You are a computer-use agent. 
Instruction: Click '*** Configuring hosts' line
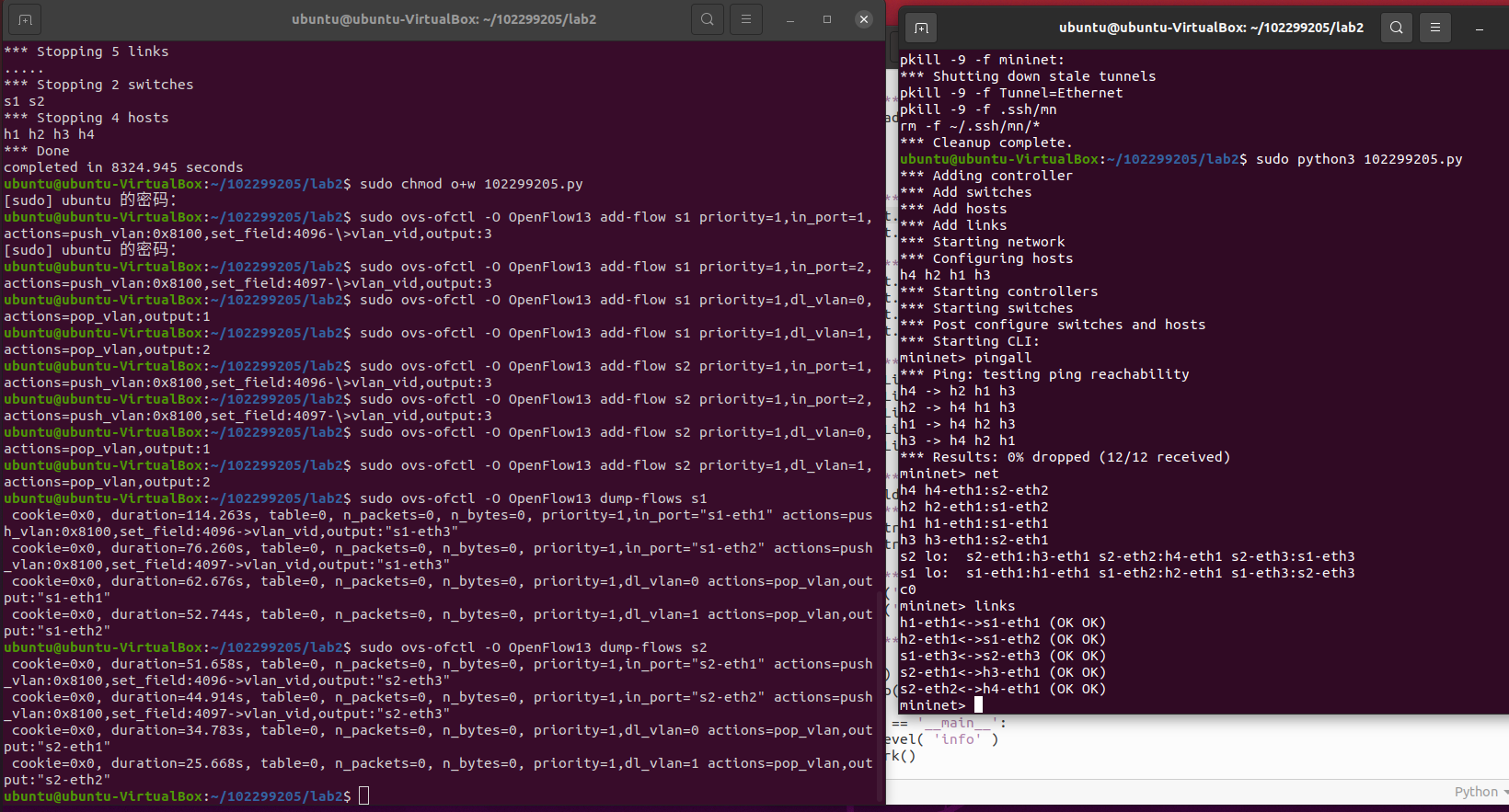pos(986,258)
